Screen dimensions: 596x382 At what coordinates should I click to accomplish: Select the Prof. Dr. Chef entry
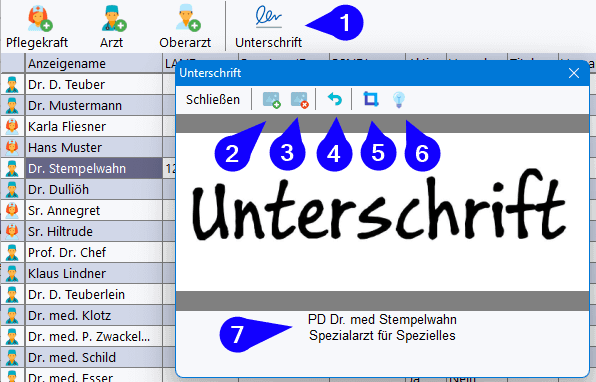[94, 252]
